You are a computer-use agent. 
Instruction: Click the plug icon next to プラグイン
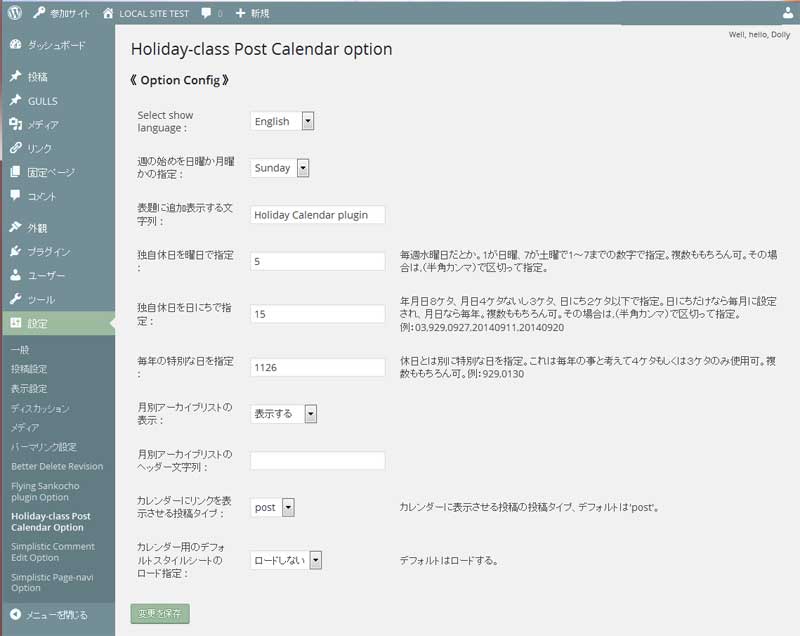pyautogui.click(x=16, y=251)
